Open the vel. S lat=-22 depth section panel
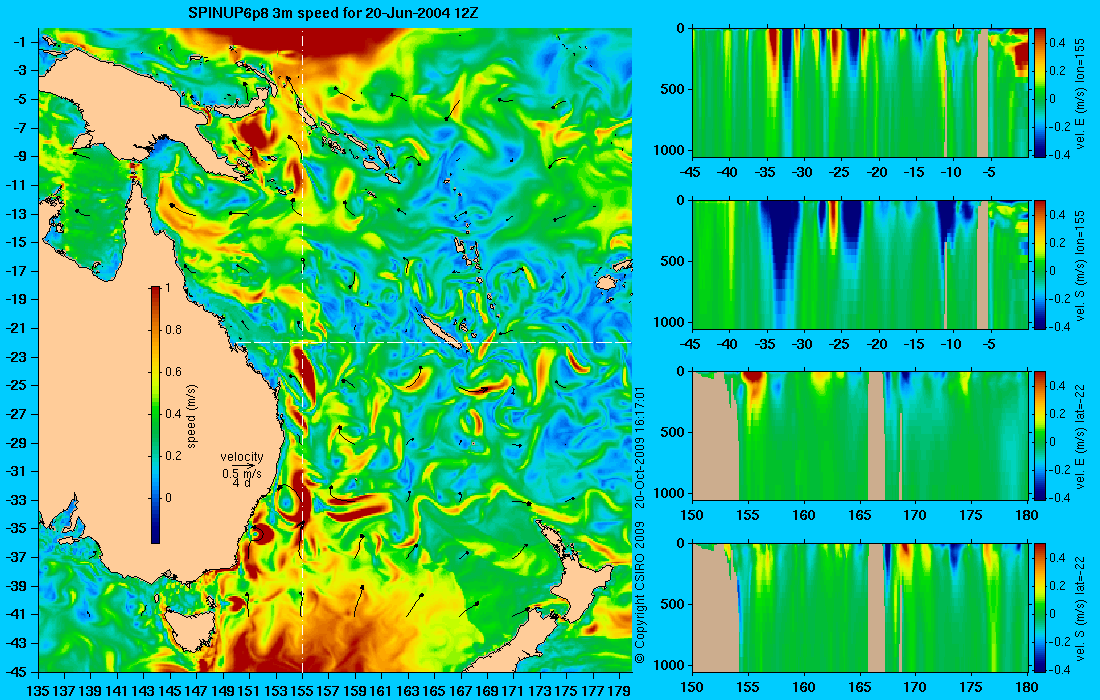This screenshot has width=1100, height=700. [860, 607]
